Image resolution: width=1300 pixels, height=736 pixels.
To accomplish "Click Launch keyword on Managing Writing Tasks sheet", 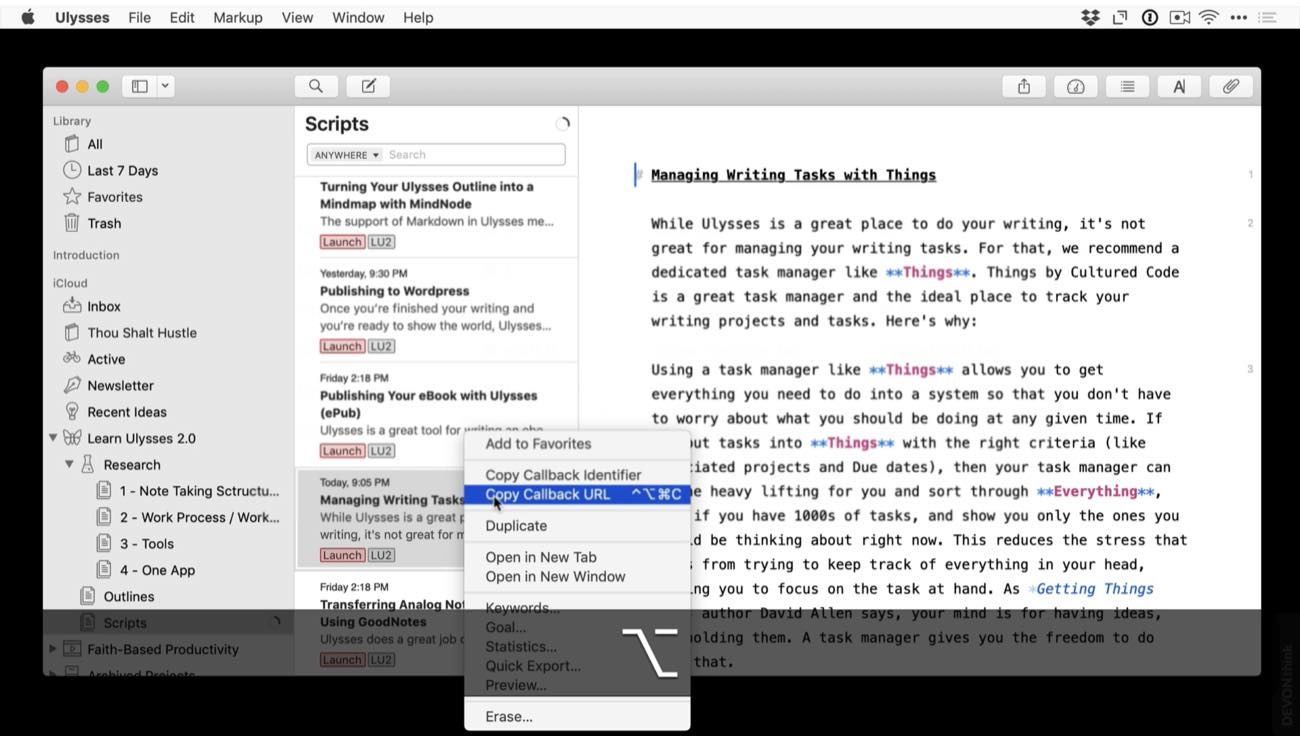I will click(342, 555).
